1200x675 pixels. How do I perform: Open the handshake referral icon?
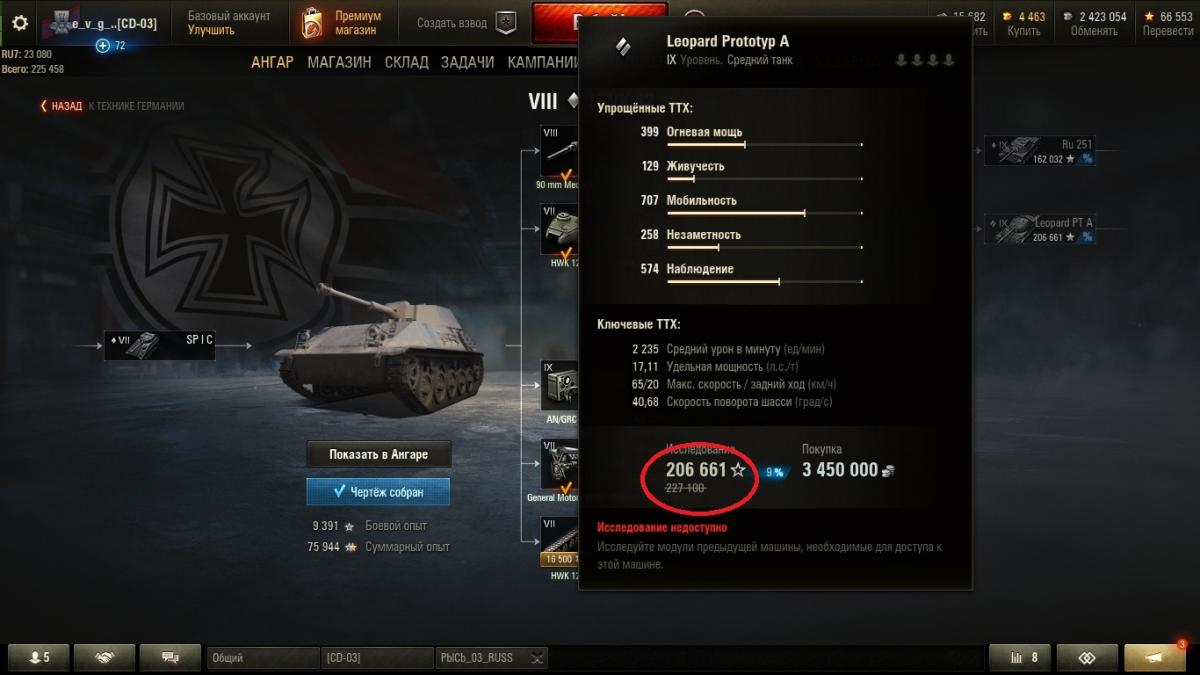(x=105, y=657)
